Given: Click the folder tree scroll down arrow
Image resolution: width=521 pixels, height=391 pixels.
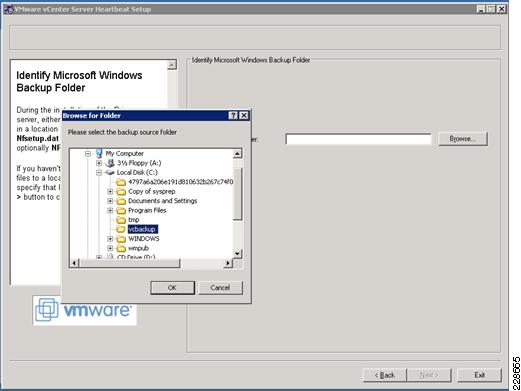Looking at the screenshot, I should (237, 254).
